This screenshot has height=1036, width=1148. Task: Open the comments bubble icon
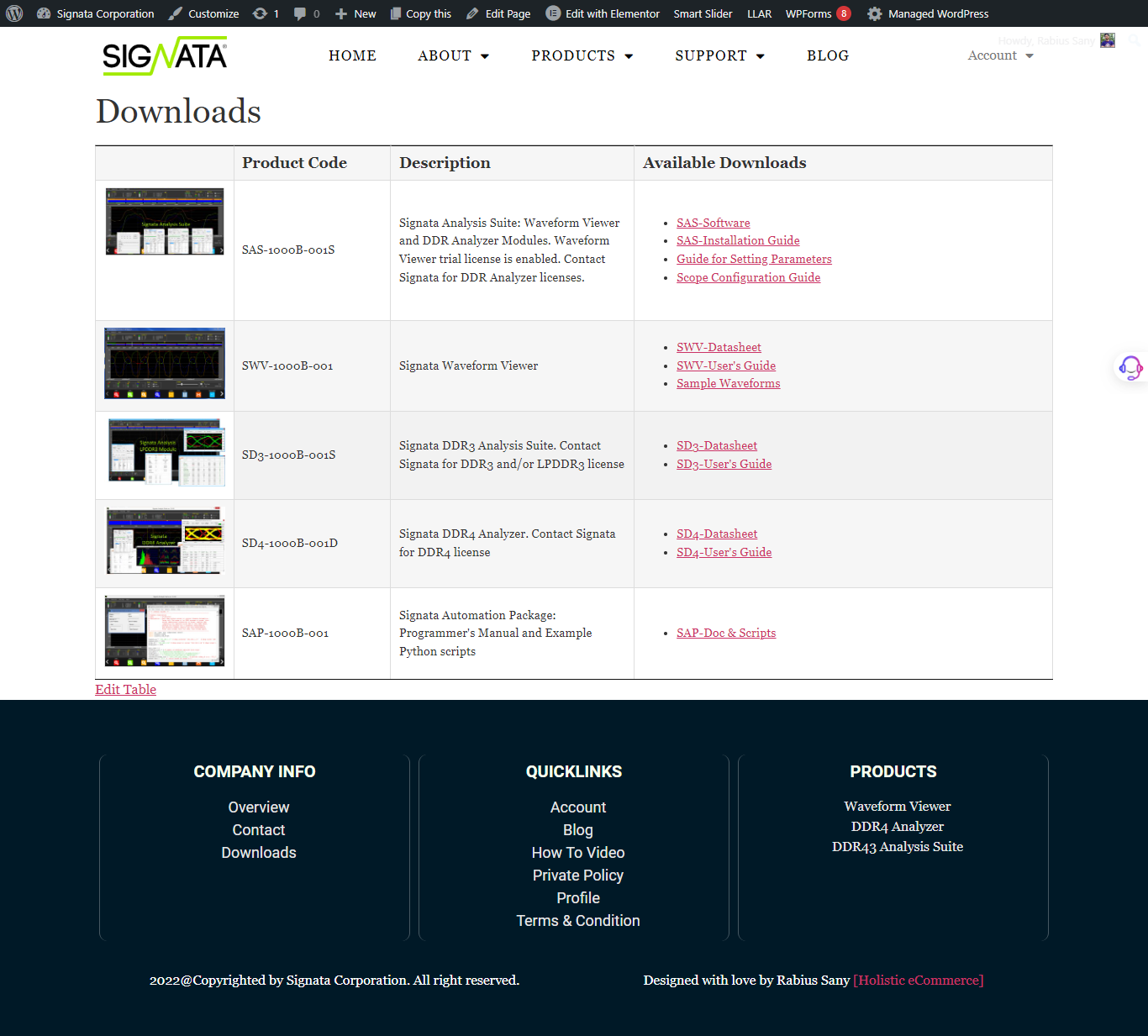click(x=300, y=13)
